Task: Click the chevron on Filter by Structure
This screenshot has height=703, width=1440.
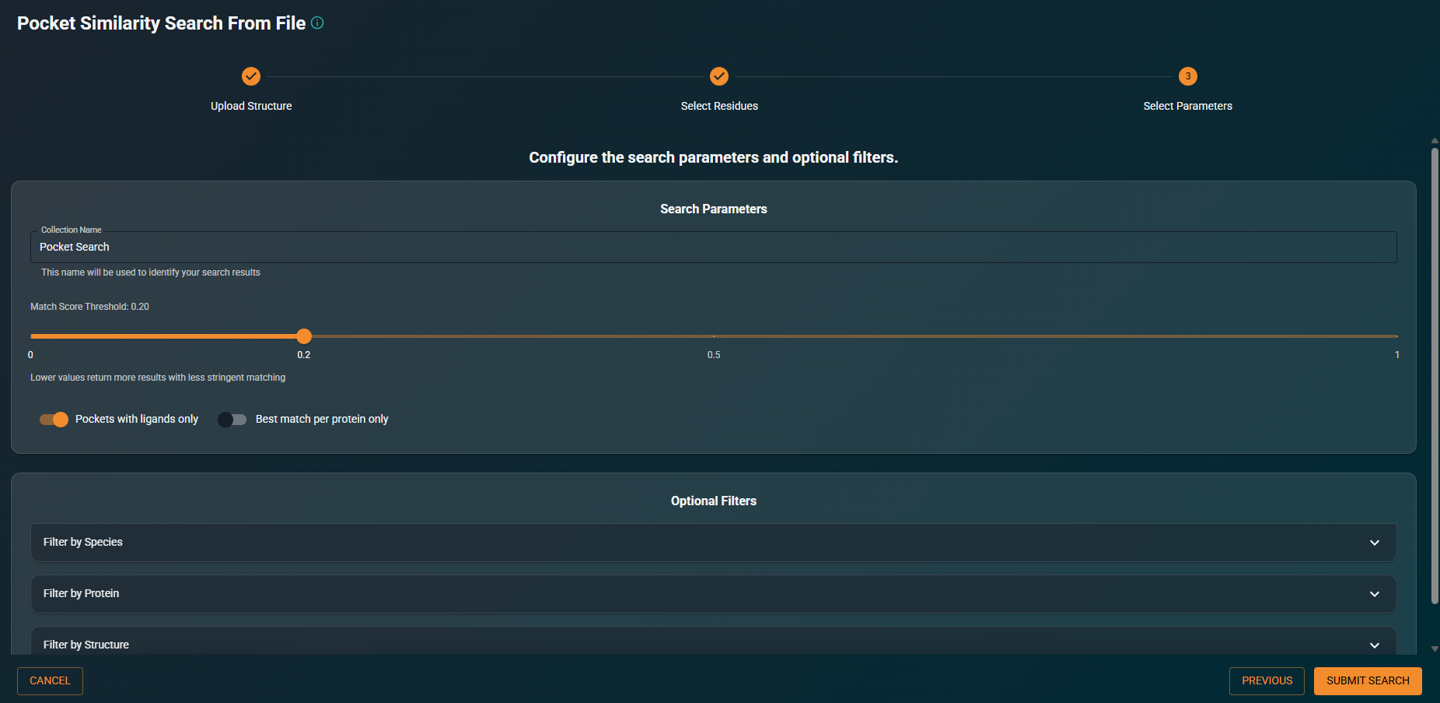Action: pyautogui.click(x=1374, y=644)
